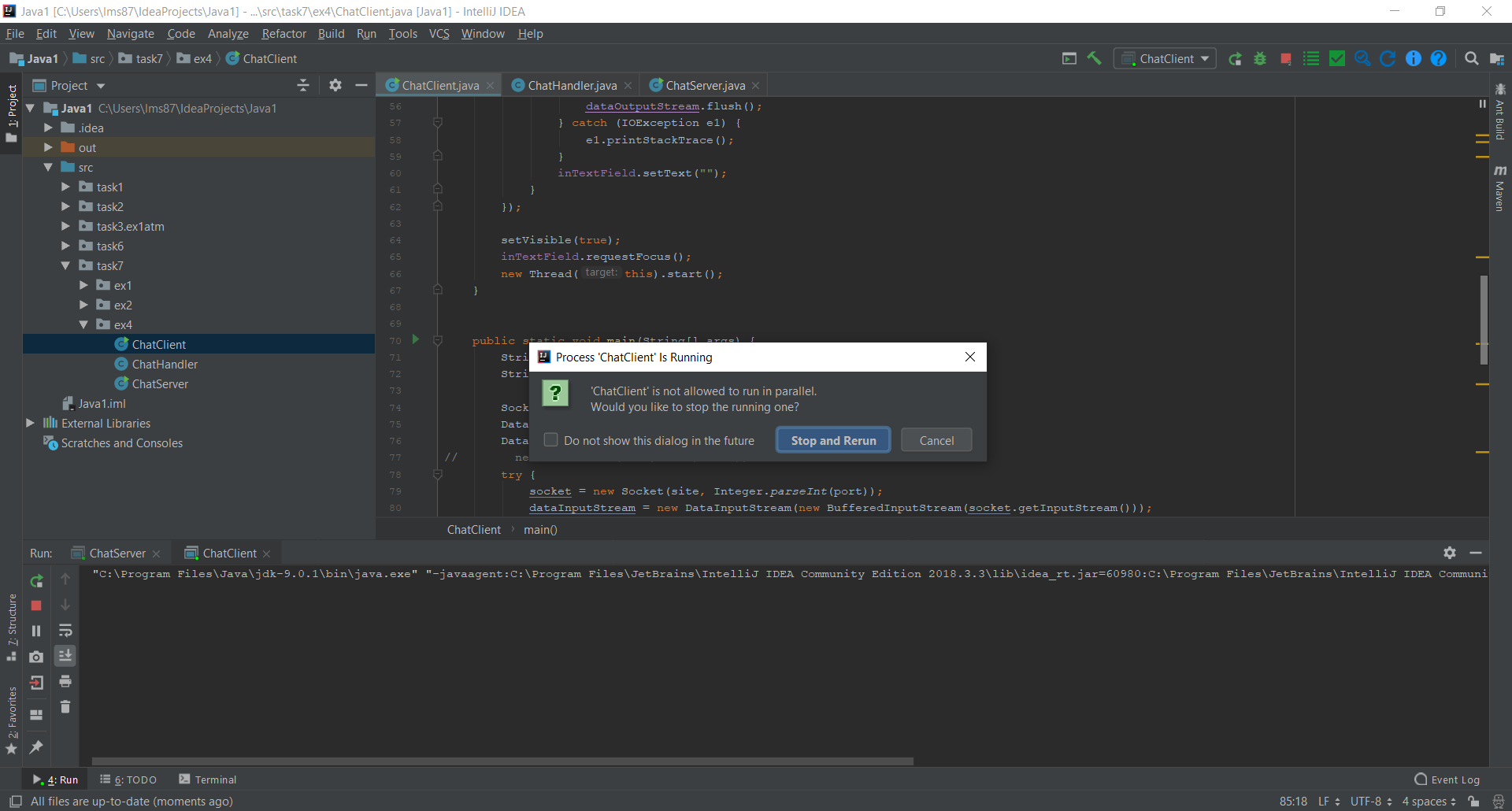
Task: Click the Exit icon in Run panel
Action: pyautogui.click(x=36, y=683)
